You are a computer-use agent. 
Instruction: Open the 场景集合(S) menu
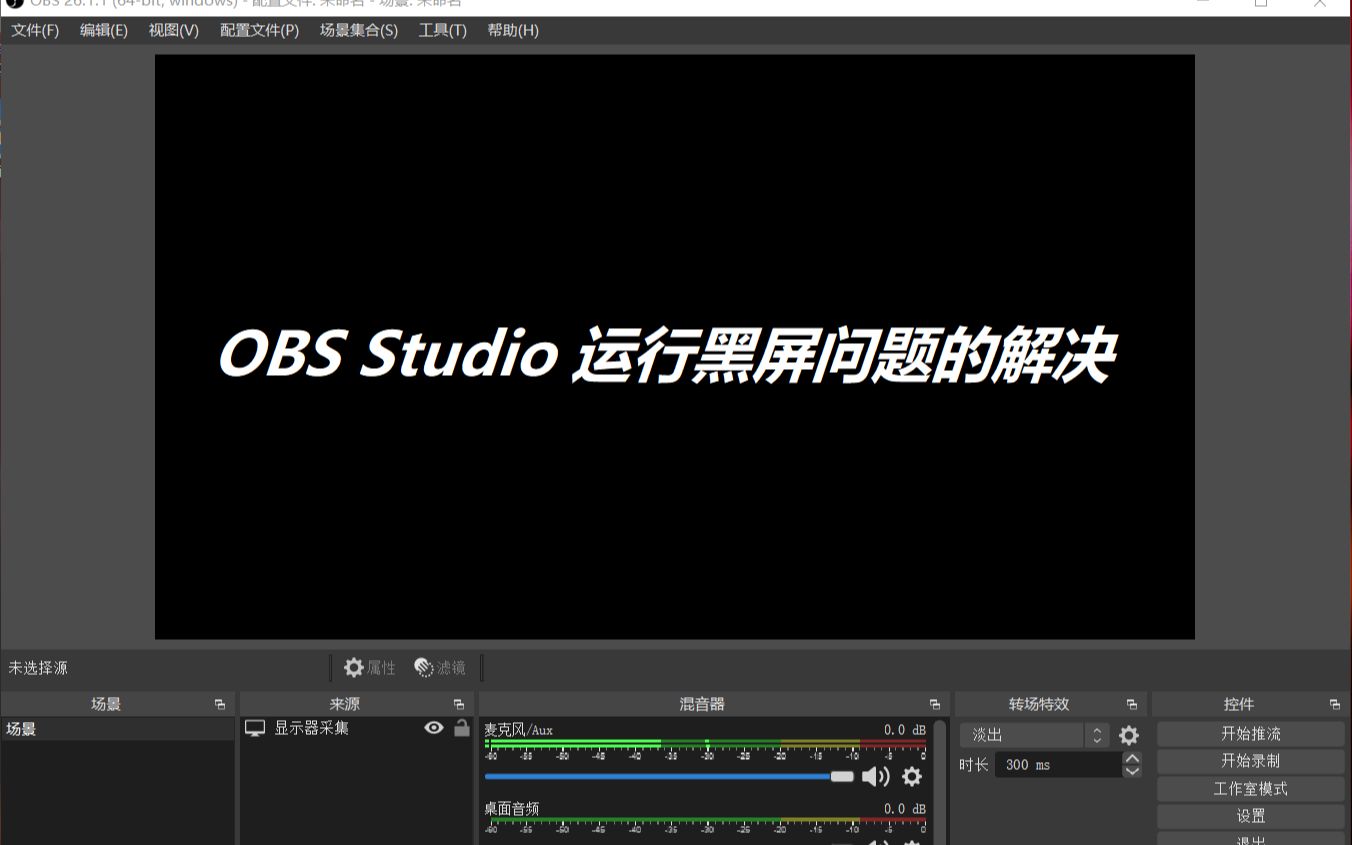click(x=358, y=30)
